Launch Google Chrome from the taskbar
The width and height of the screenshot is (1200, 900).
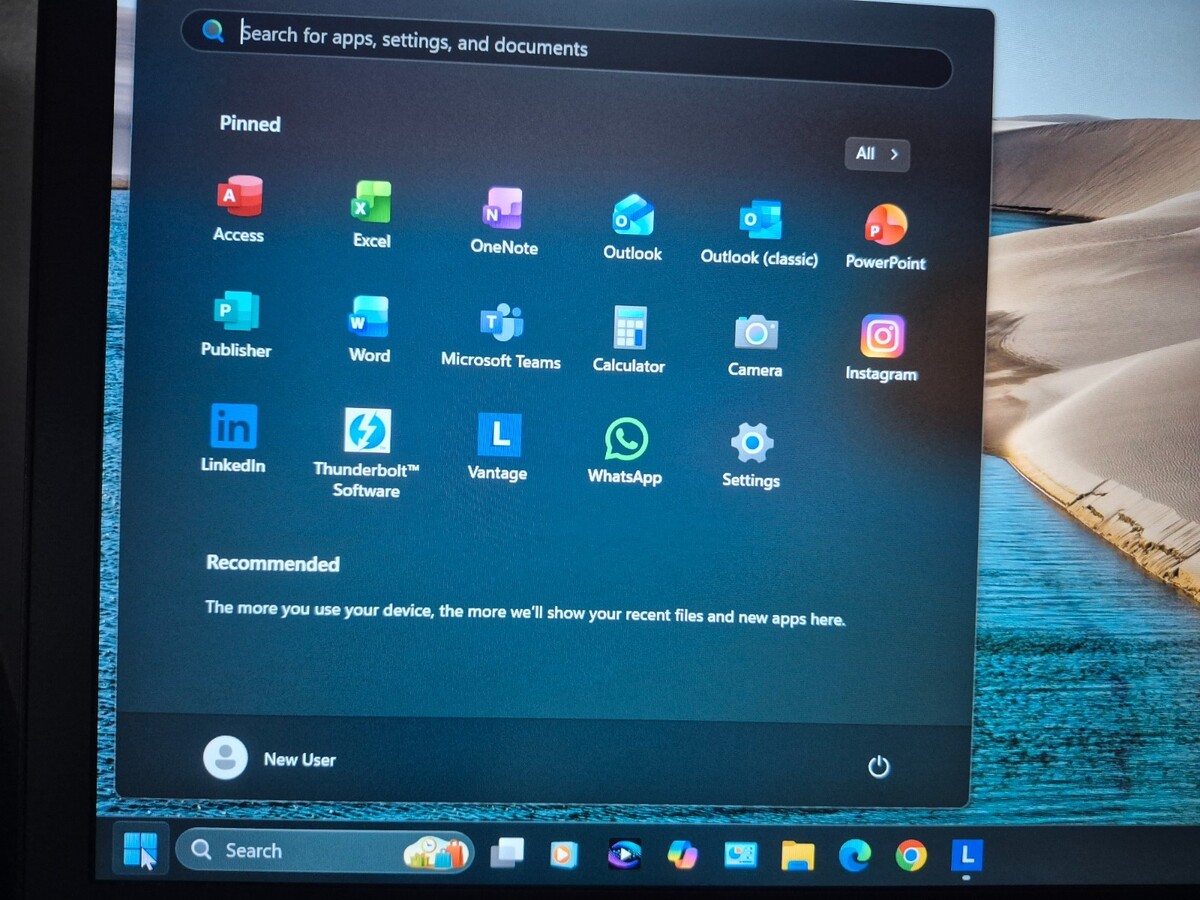tap(910, 856)
